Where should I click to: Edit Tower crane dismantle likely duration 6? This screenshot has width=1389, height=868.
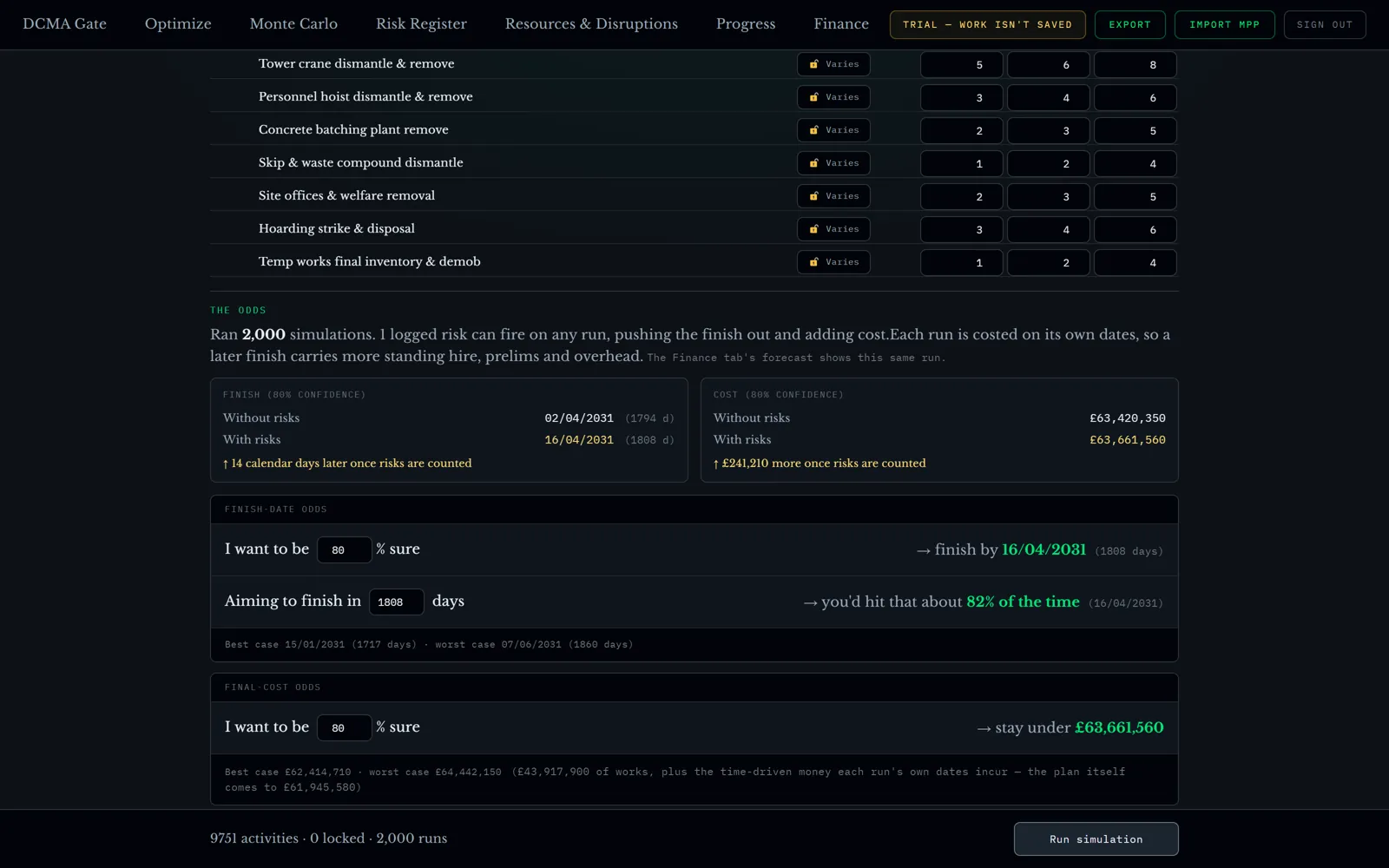1049,64
